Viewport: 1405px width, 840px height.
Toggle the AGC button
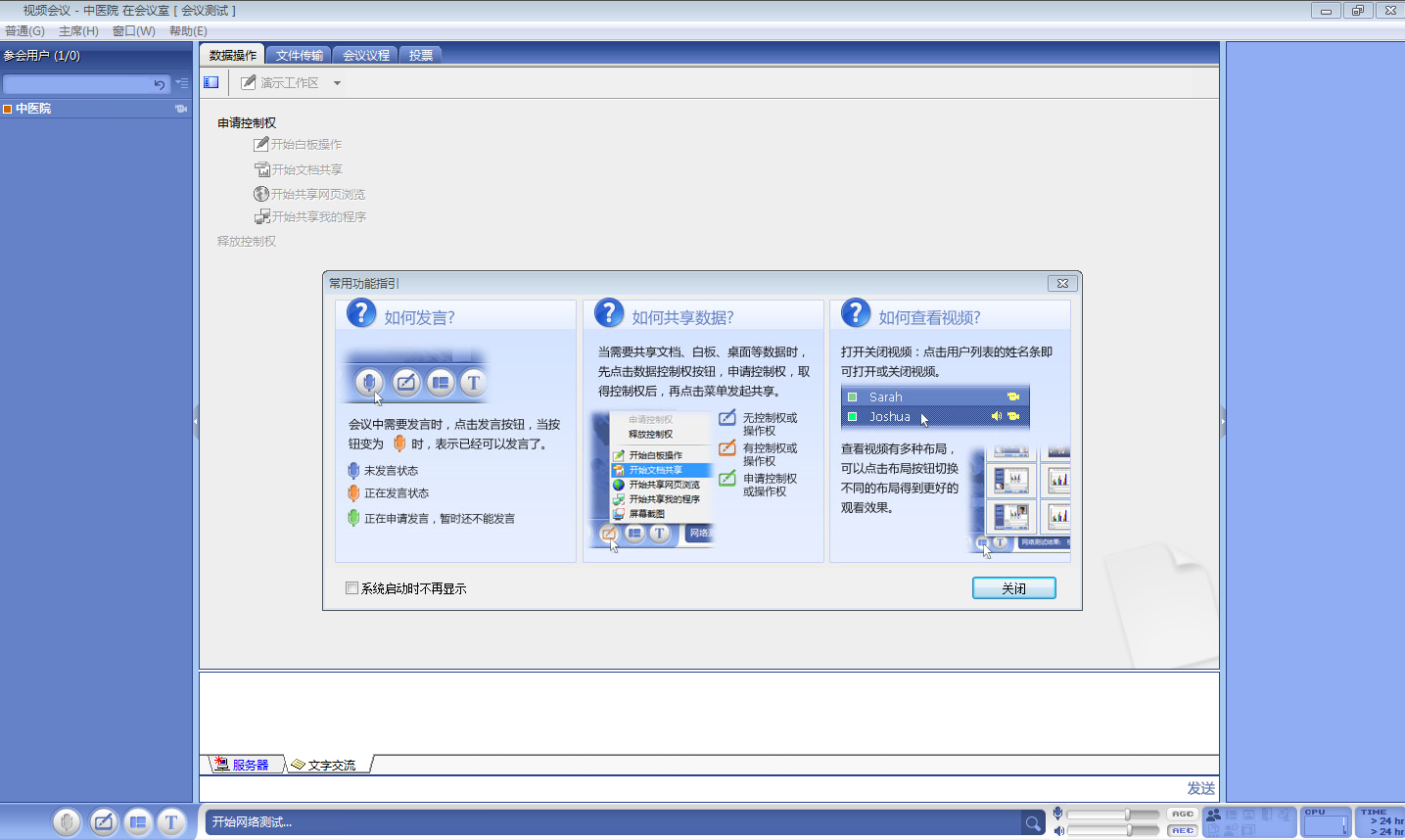[1182, 815]
